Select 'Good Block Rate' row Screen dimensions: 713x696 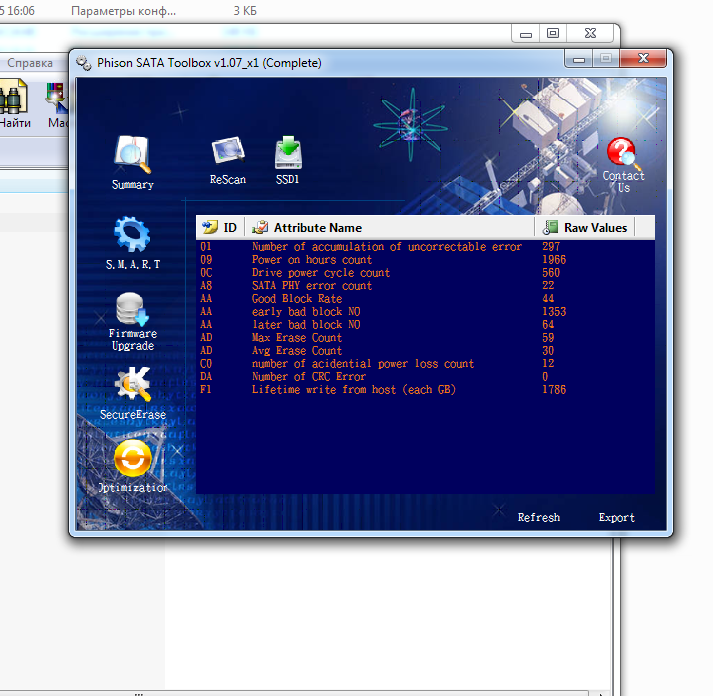[425, 299]
